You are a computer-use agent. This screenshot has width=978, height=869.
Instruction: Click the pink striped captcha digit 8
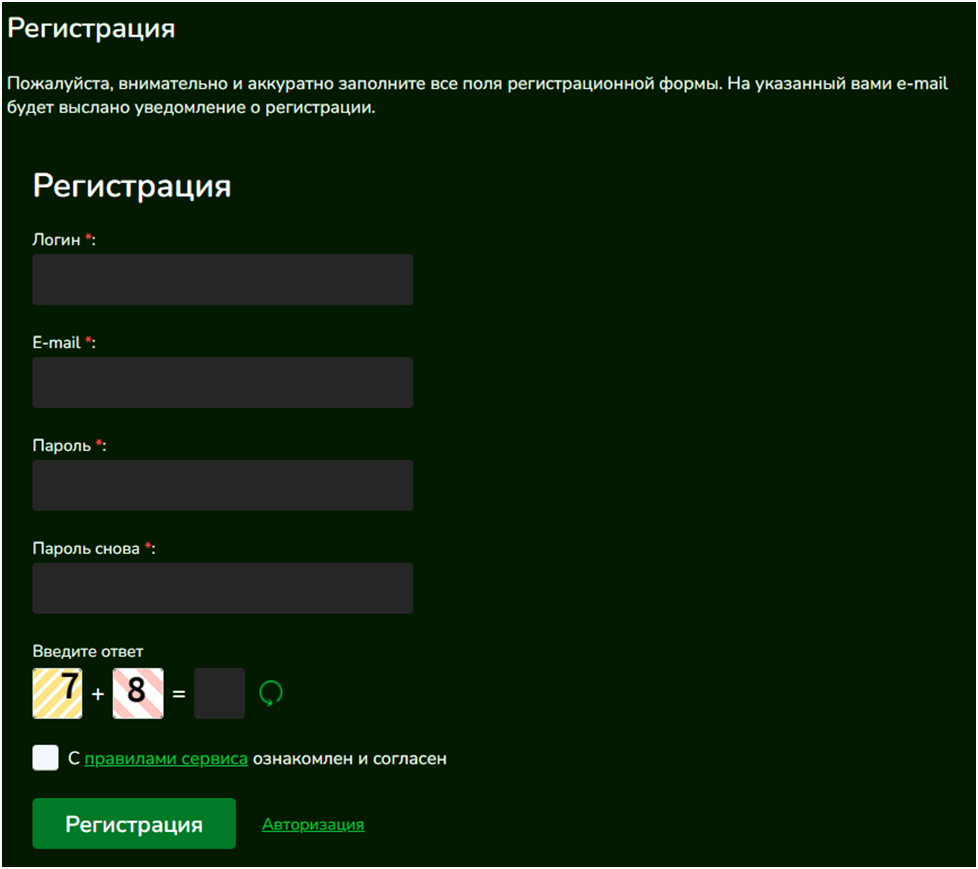pyautogui.click(x=137, y=692)
